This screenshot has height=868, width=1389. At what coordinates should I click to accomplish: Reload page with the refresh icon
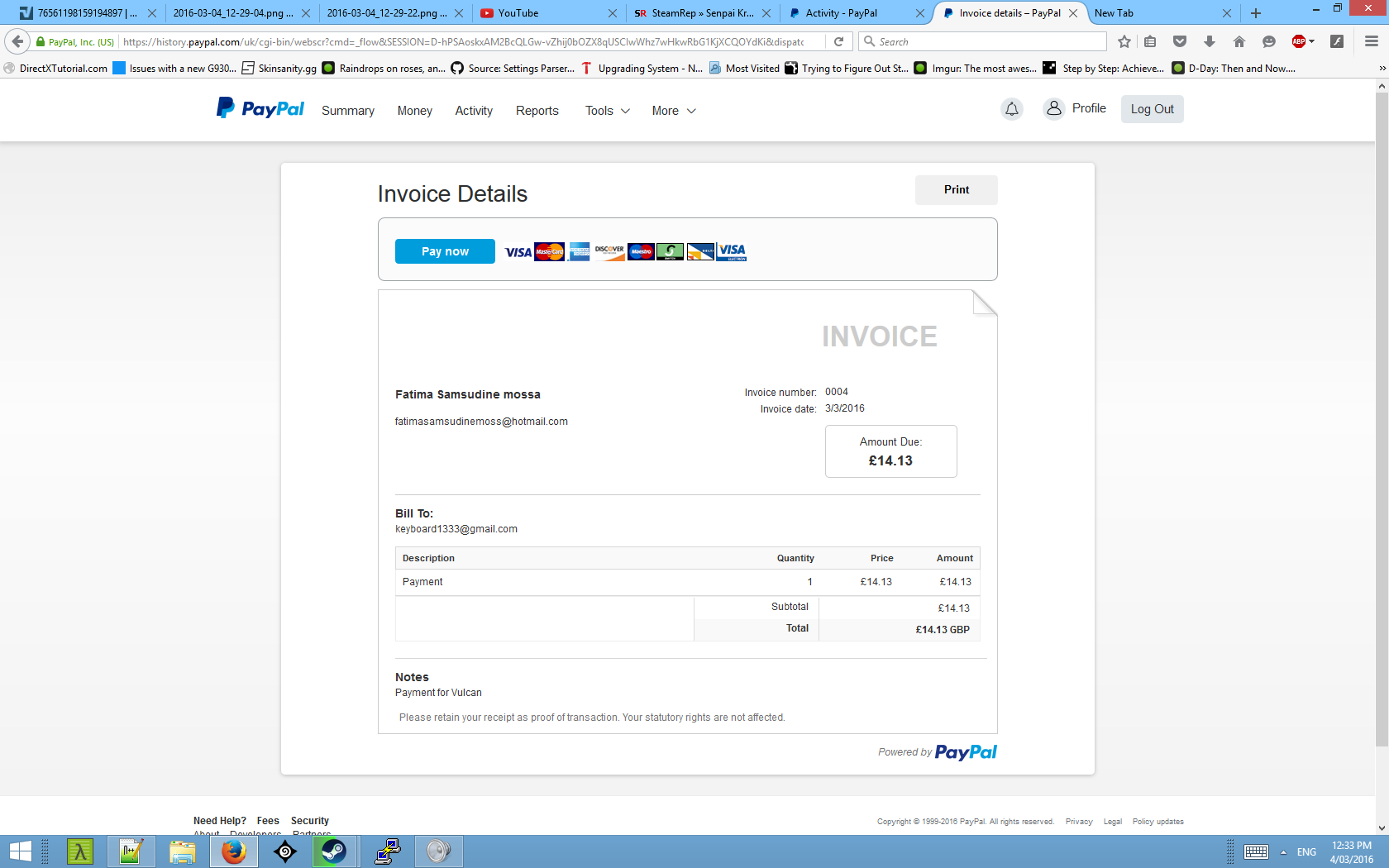point(838,41)
